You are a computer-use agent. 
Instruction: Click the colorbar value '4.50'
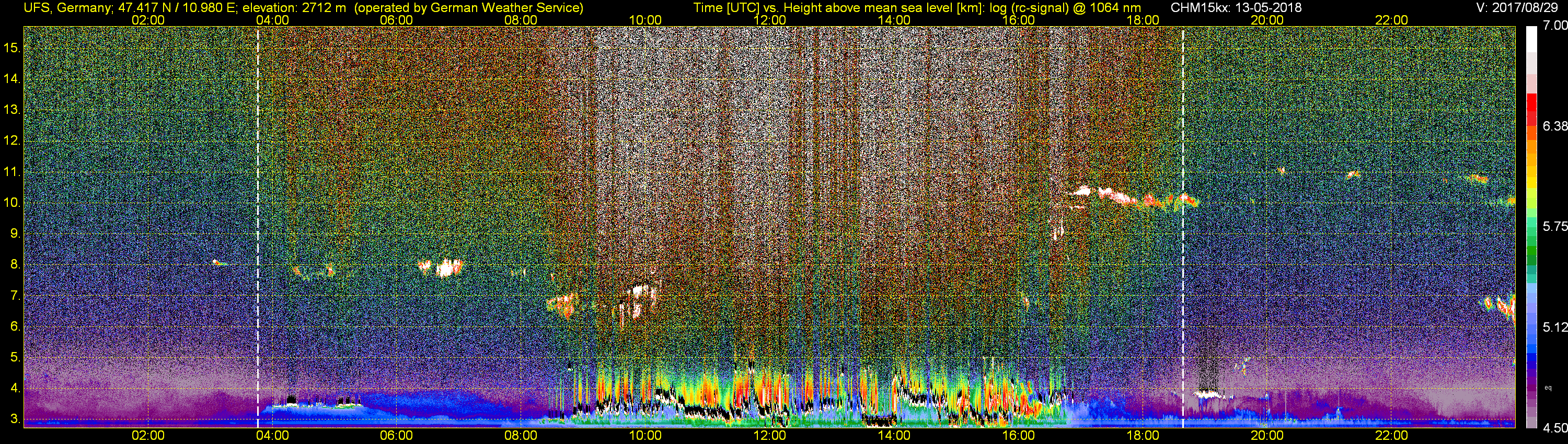pyautogui.click(x=1555, y=428)
